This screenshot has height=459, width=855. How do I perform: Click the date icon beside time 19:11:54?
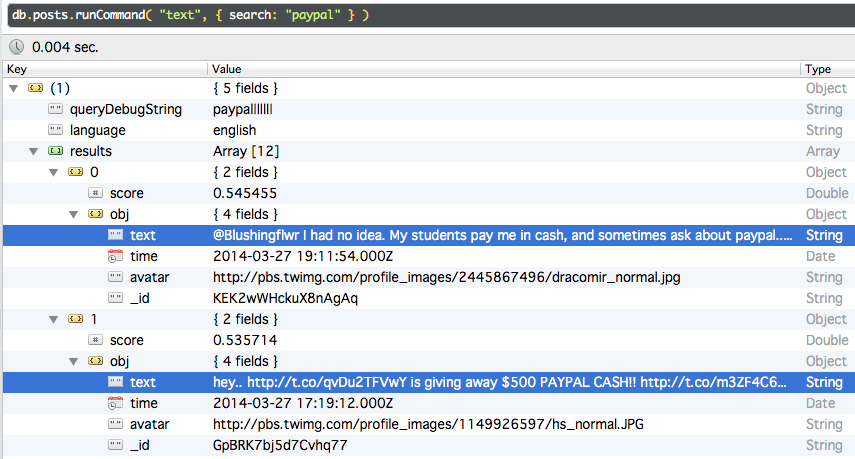point(116,256)
